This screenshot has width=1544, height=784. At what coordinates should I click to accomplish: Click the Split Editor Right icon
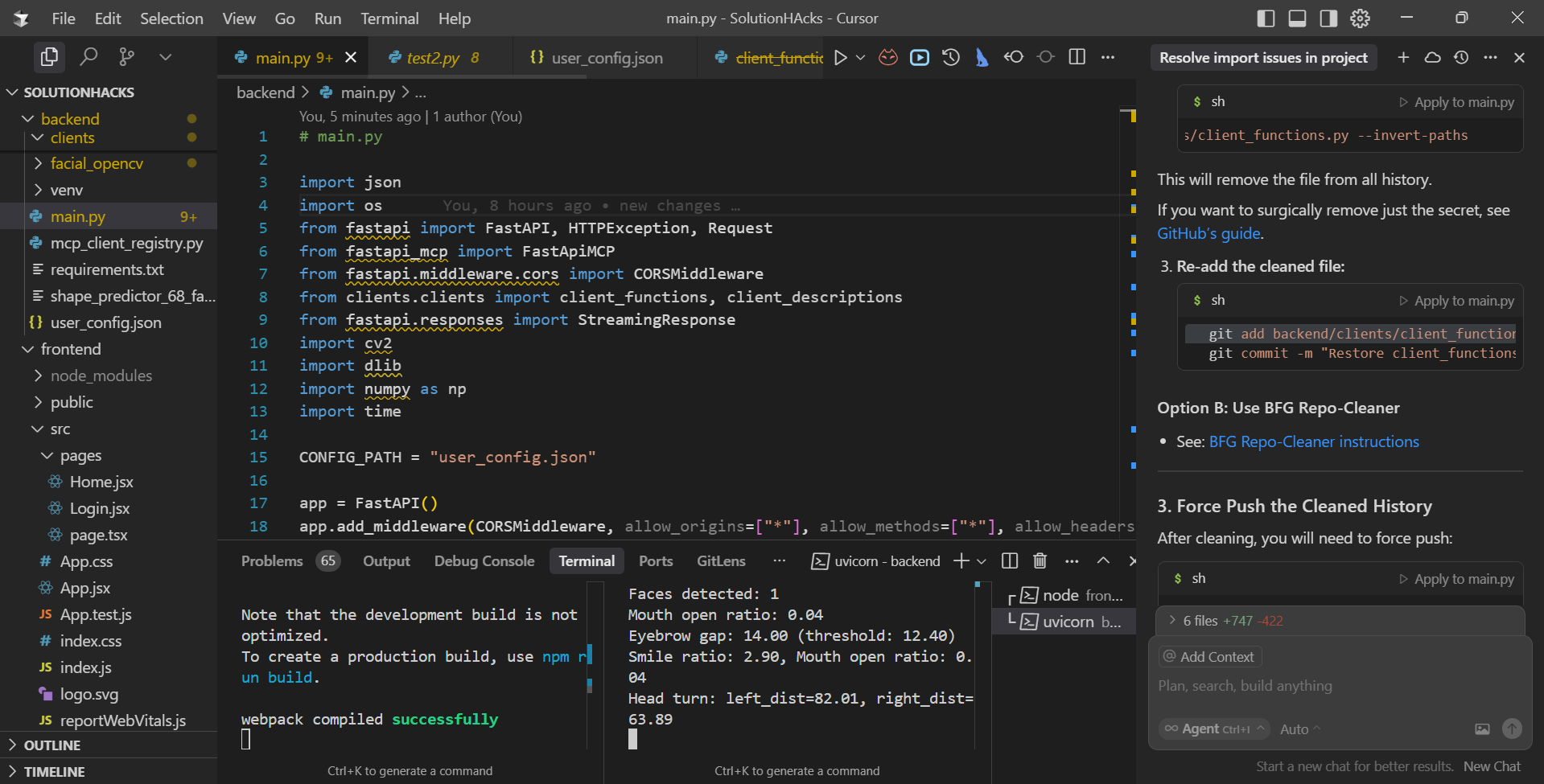click(1077, 57)
